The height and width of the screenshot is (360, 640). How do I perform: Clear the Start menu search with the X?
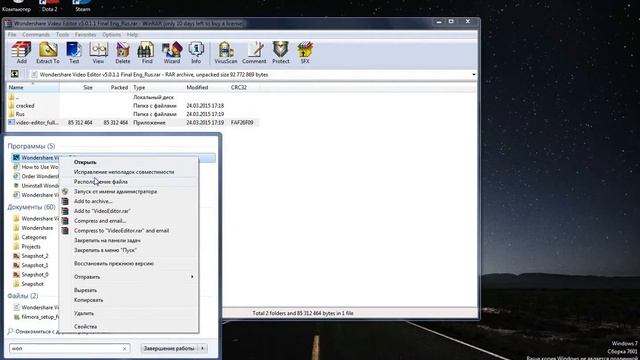tap(125, 349)
